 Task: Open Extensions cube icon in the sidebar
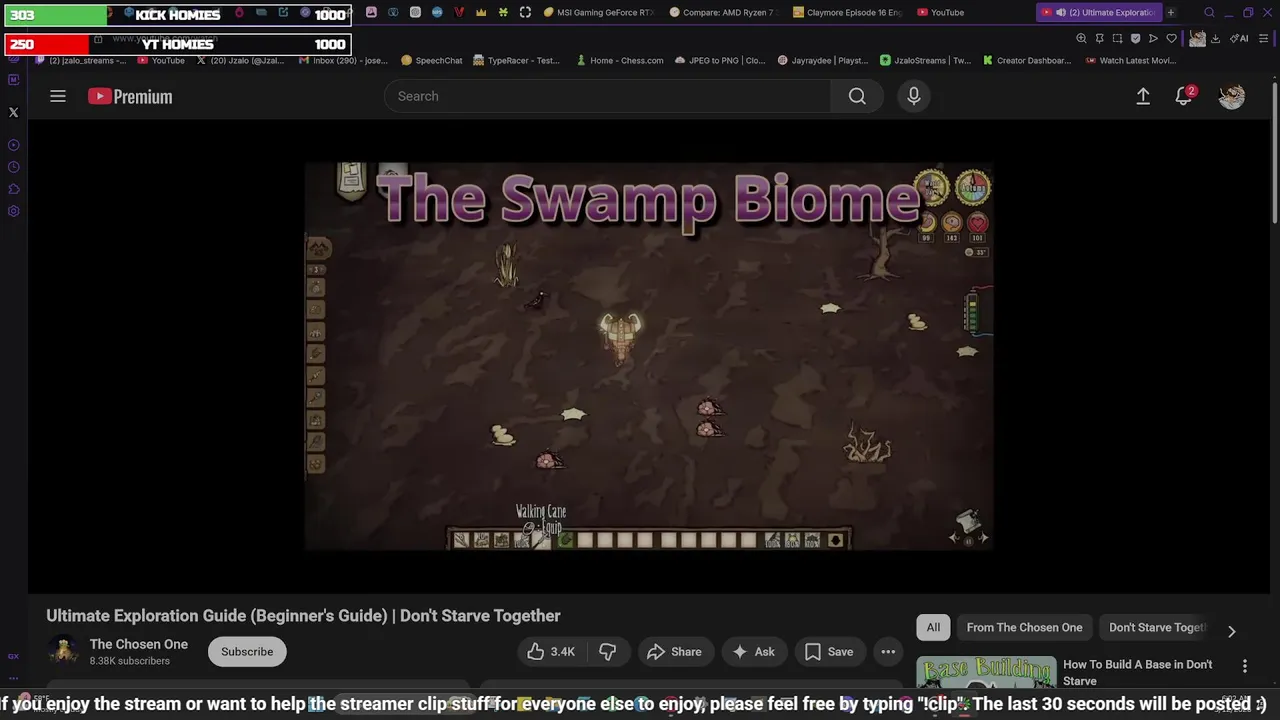coord(14,189)
